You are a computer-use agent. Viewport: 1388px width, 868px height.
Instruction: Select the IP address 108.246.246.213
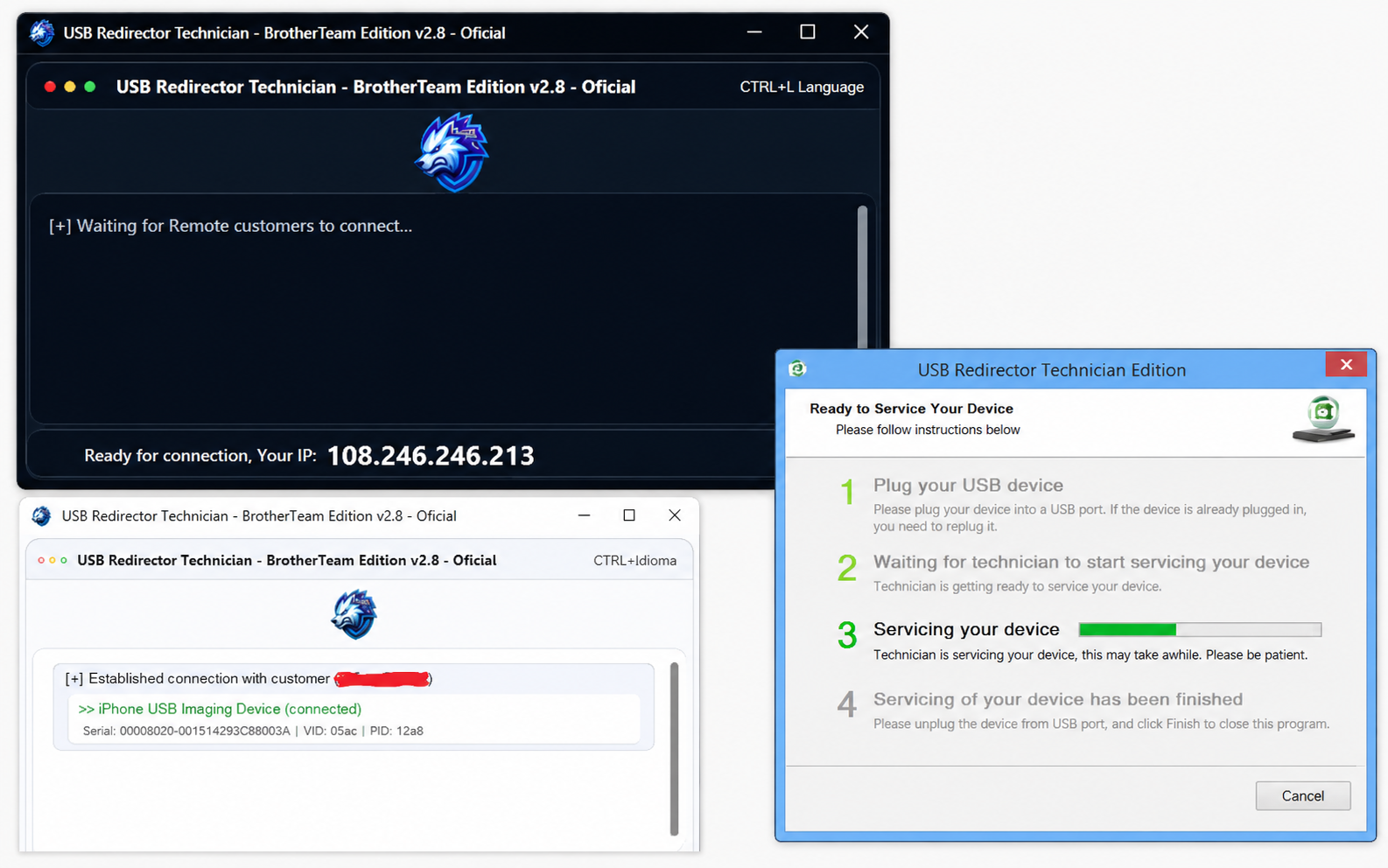point(431,456)
